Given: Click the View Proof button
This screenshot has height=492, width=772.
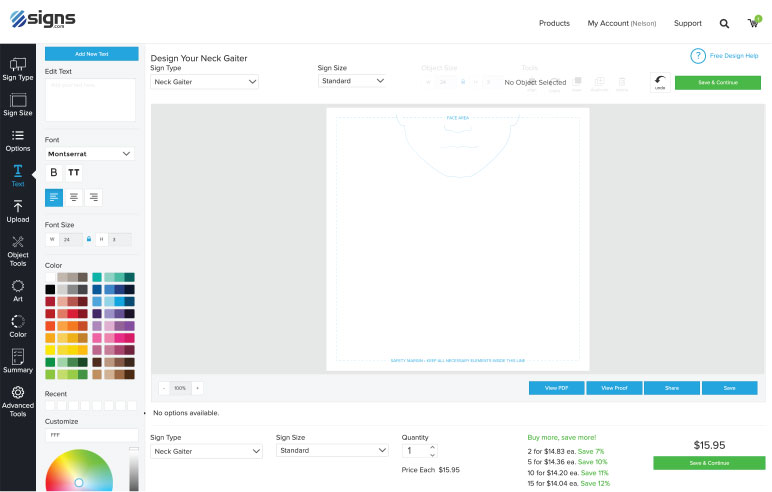Looking at the screenshot, I should [x=614, y=388].
